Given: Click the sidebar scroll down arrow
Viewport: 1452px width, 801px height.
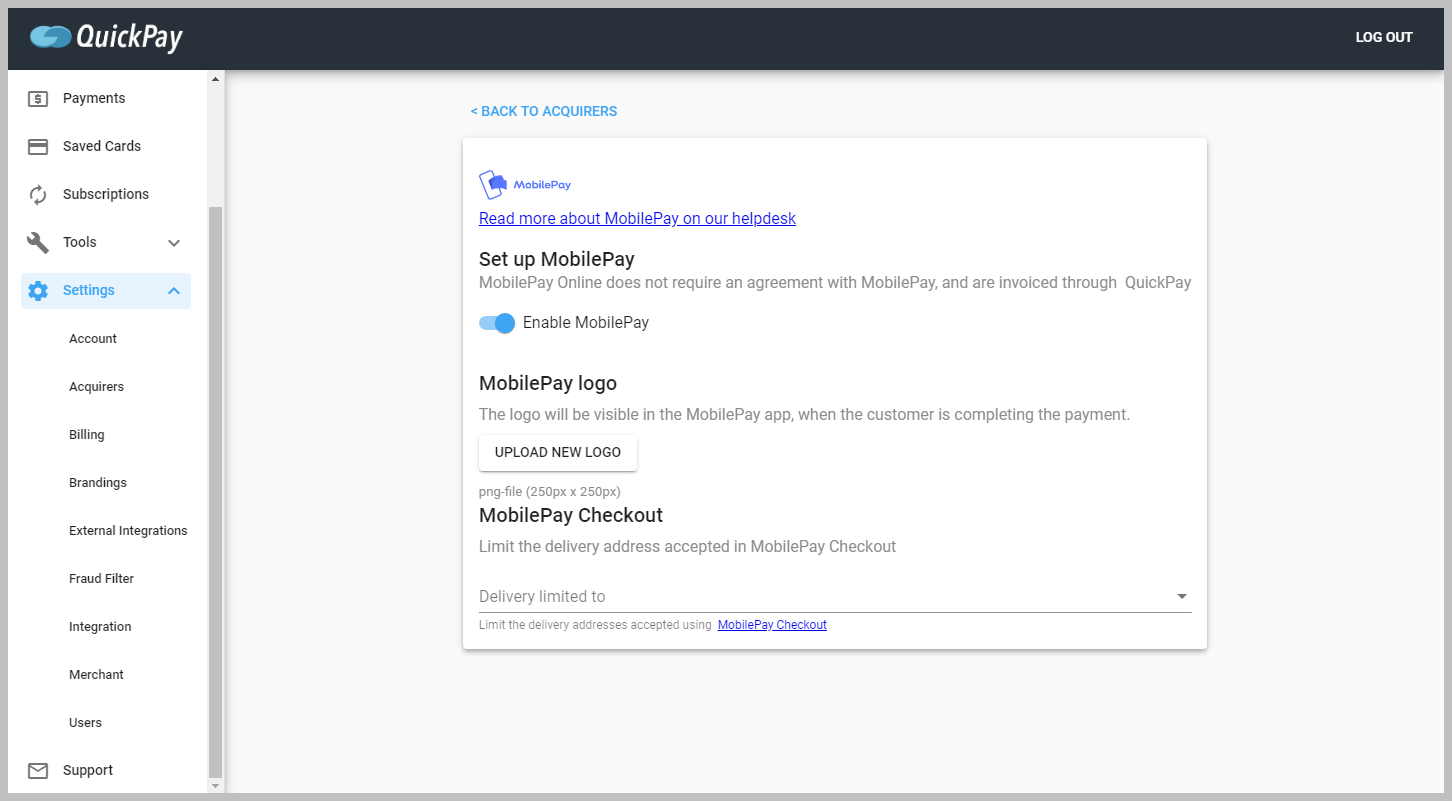Looking at the screenshot, I should point(215,786).
